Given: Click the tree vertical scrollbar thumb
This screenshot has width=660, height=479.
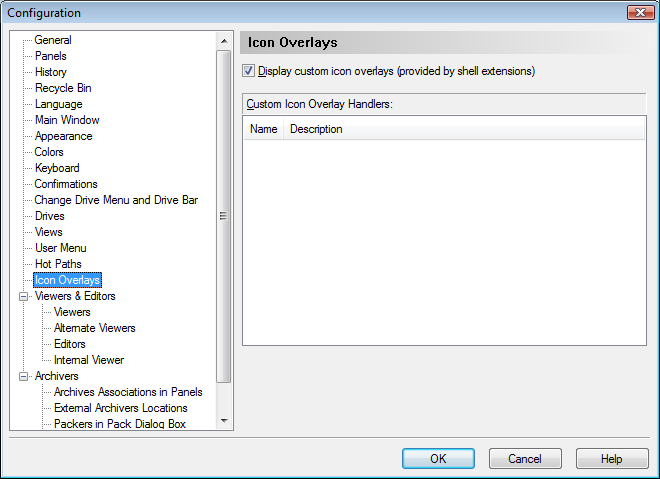Looking at the screenshot, I should coord(224,216).
